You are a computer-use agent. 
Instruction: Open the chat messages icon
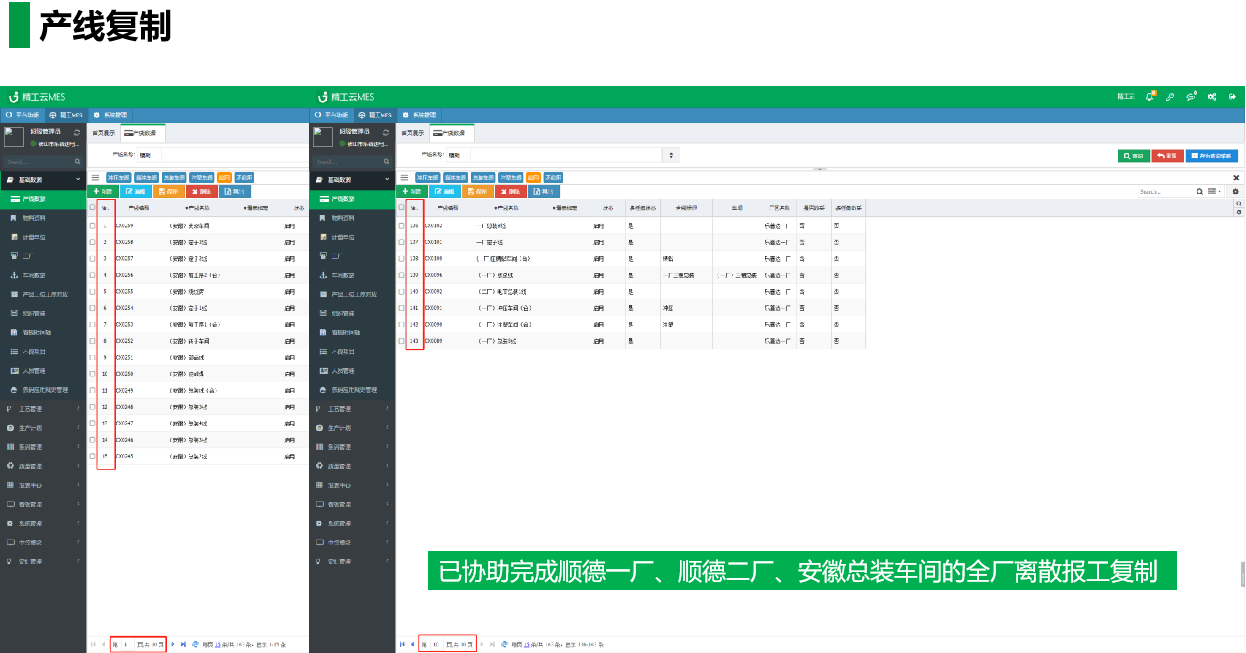click(x=1191, y=97)
